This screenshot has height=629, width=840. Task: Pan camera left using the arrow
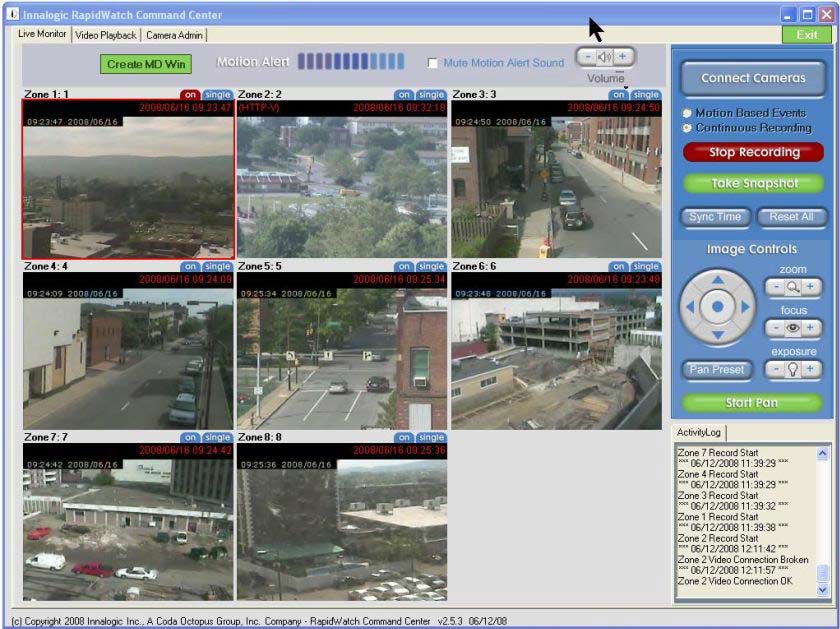[x=691, y=306]
